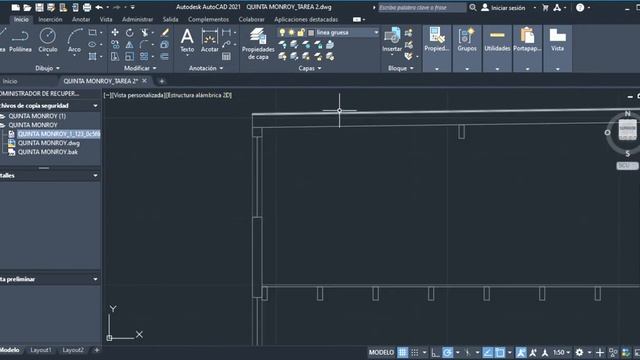Select QUINTA MONROY.bak in backup list
Screen dimensions: 640x360
point(47,152)
